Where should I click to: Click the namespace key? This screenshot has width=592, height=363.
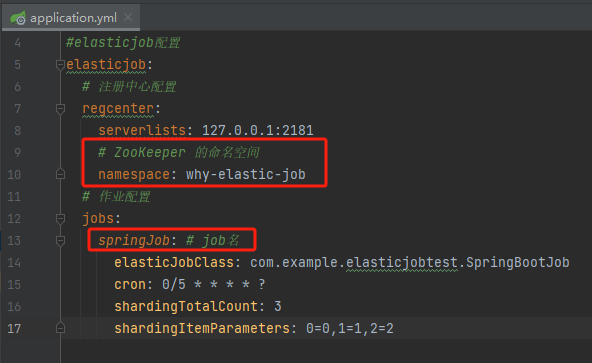(134, 175)
